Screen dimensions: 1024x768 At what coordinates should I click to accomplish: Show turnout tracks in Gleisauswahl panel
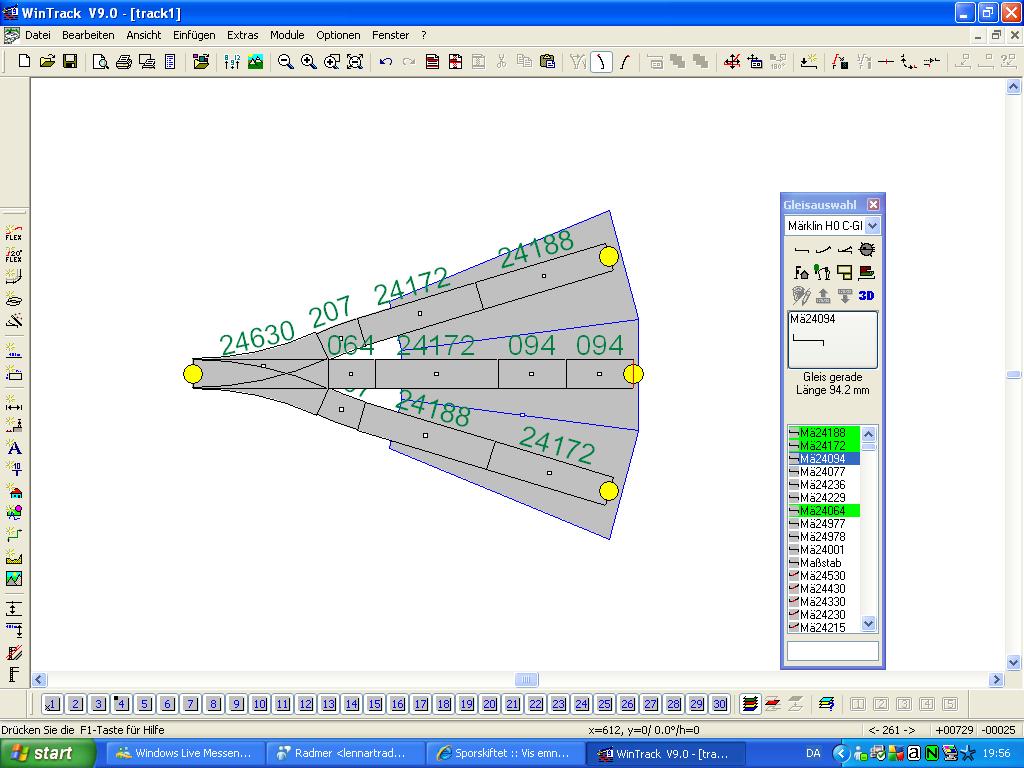844,249
